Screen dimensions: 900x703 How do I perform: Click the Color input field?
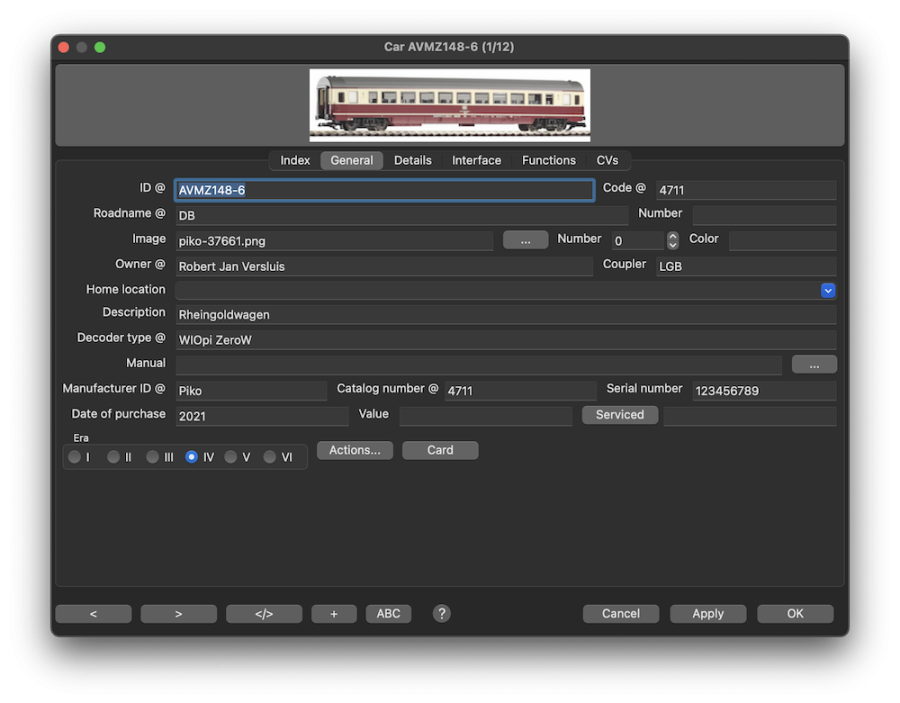pyautogui.click(x=782, y=240)
